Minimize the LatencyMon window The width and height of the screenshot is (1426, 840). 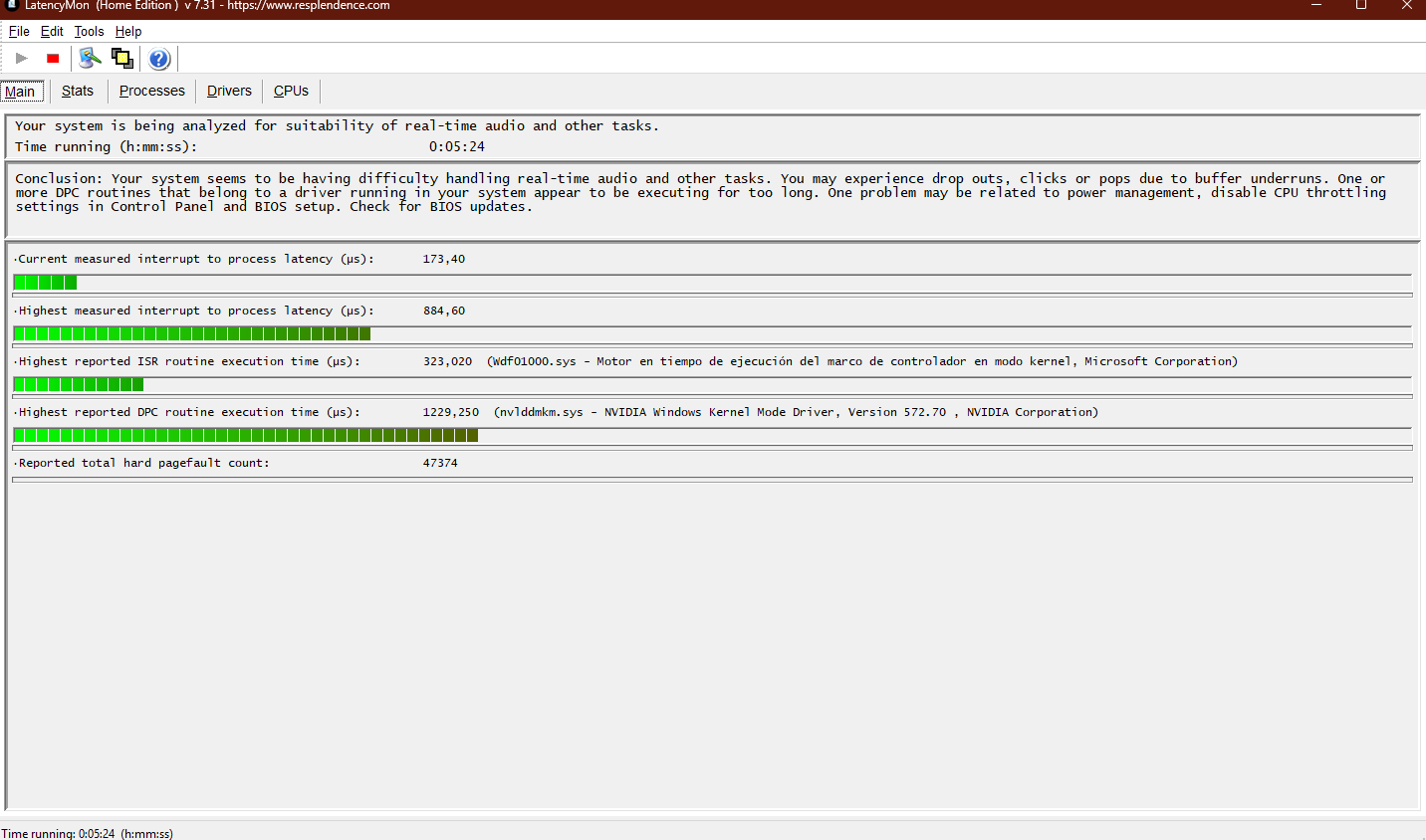1315,6
